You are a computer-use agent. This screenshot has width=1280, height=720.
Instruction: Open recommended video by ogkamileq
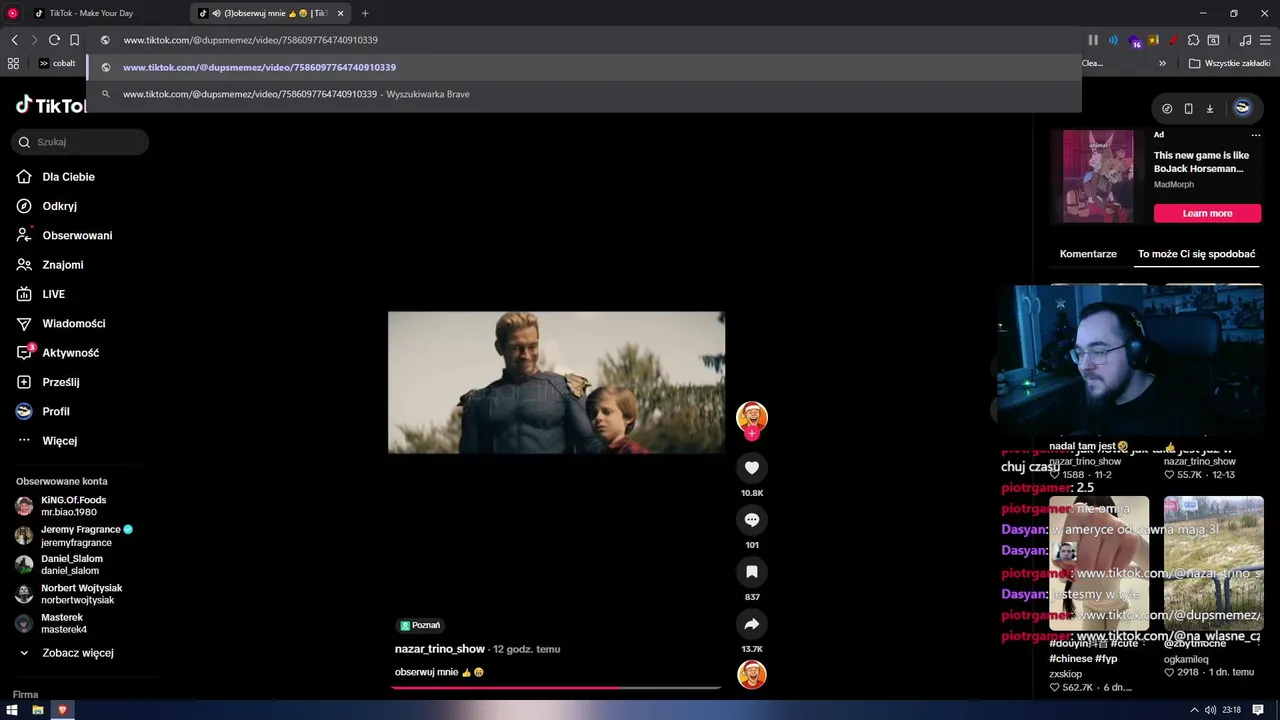(1213, 563)
